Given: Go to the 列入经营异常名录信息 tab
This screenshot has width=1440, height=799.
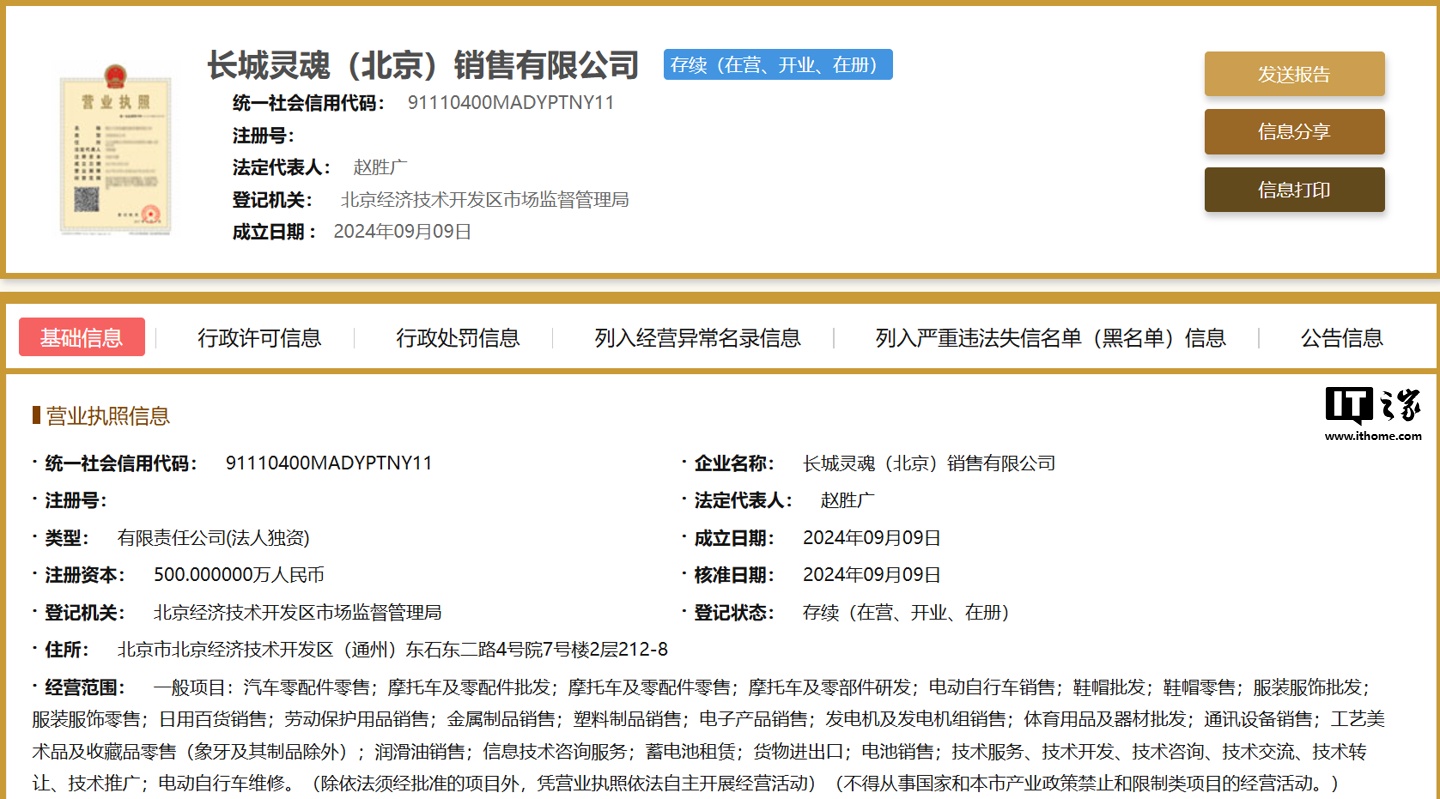Looking at the screenshot, I should click(697, 338).
